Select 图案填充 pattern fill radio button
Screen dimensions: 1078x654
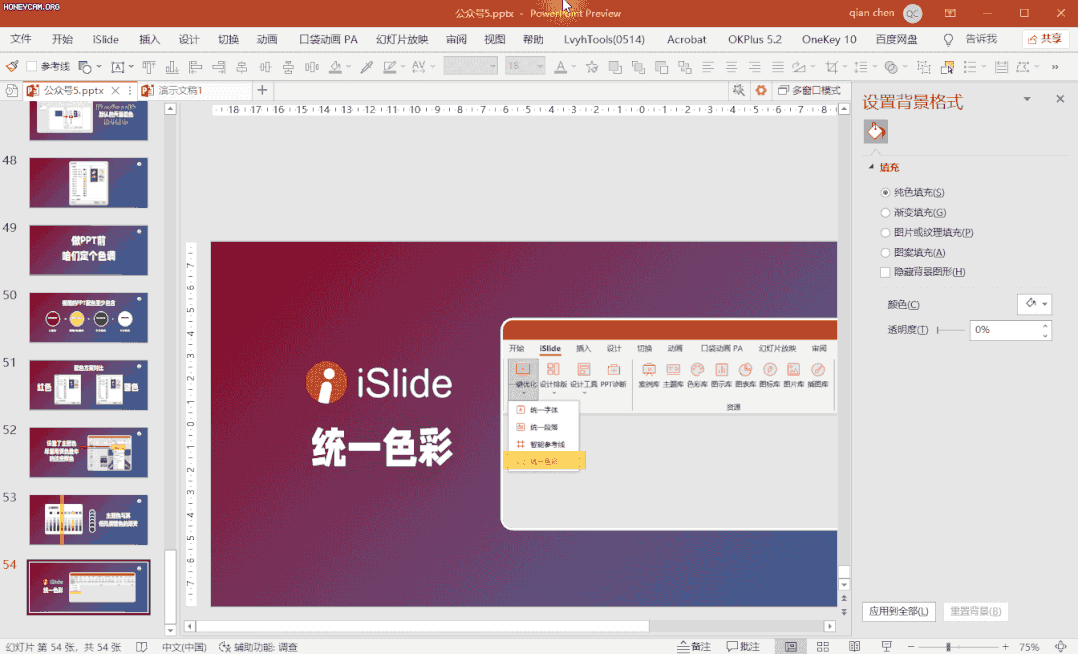tap(885, 252)
